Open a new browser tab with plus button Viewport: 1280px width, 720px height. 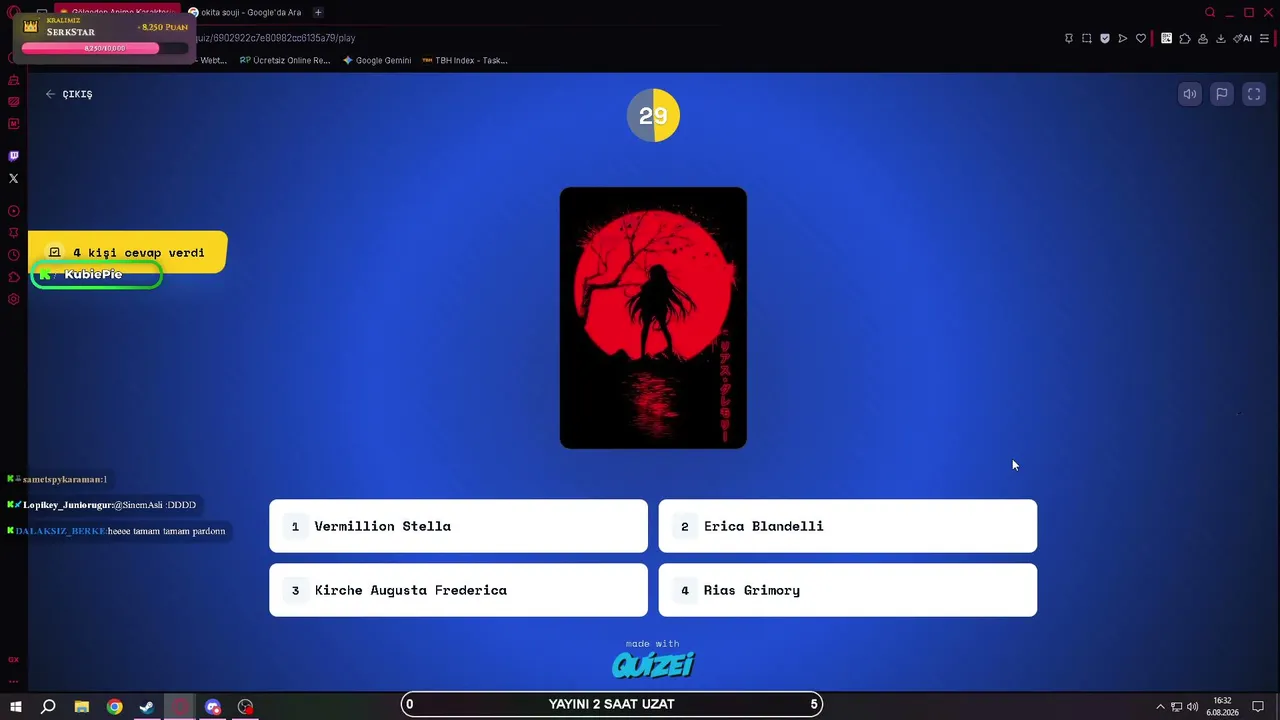[318, 12]
